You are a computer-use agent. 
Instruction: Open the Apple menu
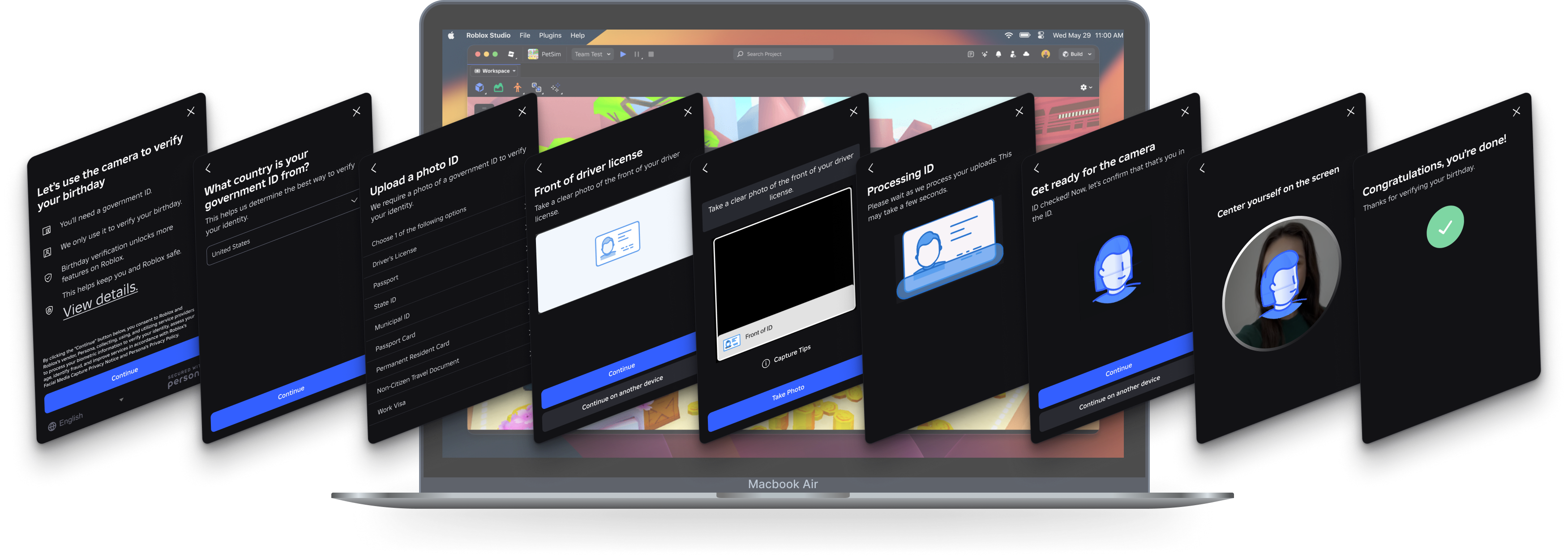(451, 35)
